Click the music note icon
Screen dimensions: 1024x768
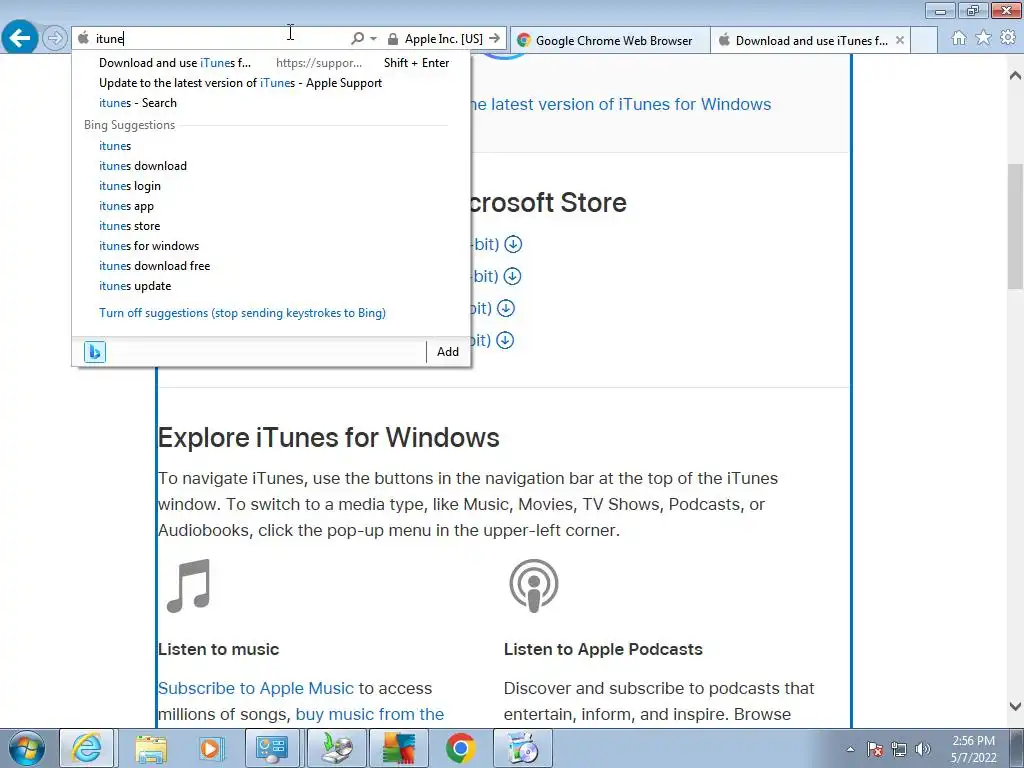189,586
